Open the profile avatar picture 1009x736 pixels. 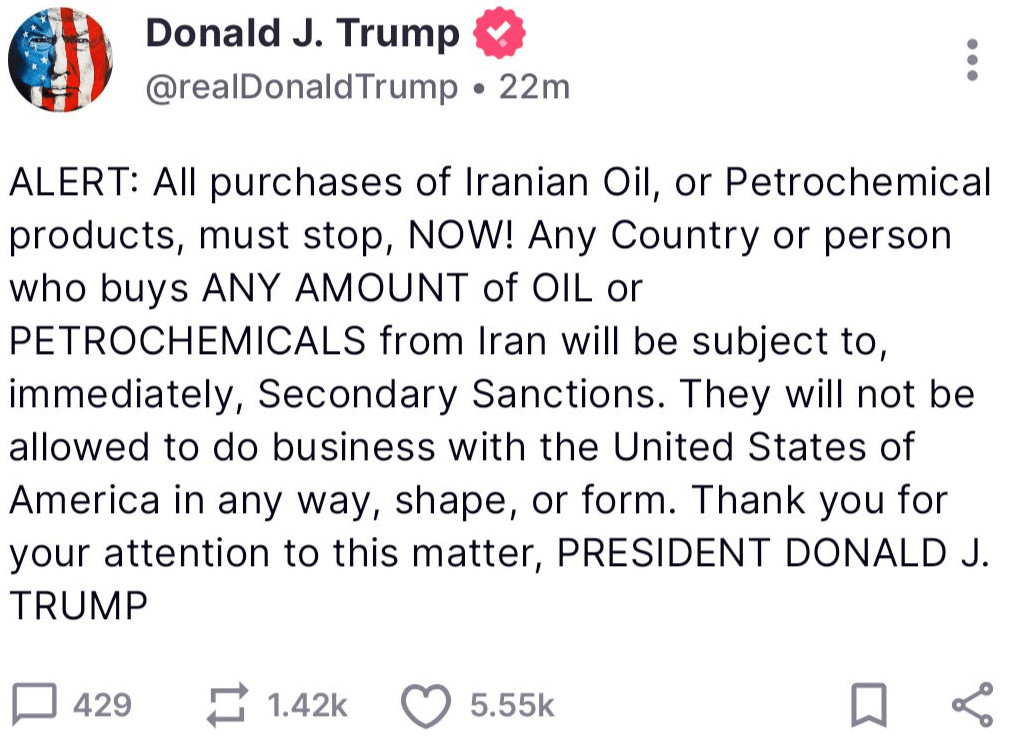point(60,62)
